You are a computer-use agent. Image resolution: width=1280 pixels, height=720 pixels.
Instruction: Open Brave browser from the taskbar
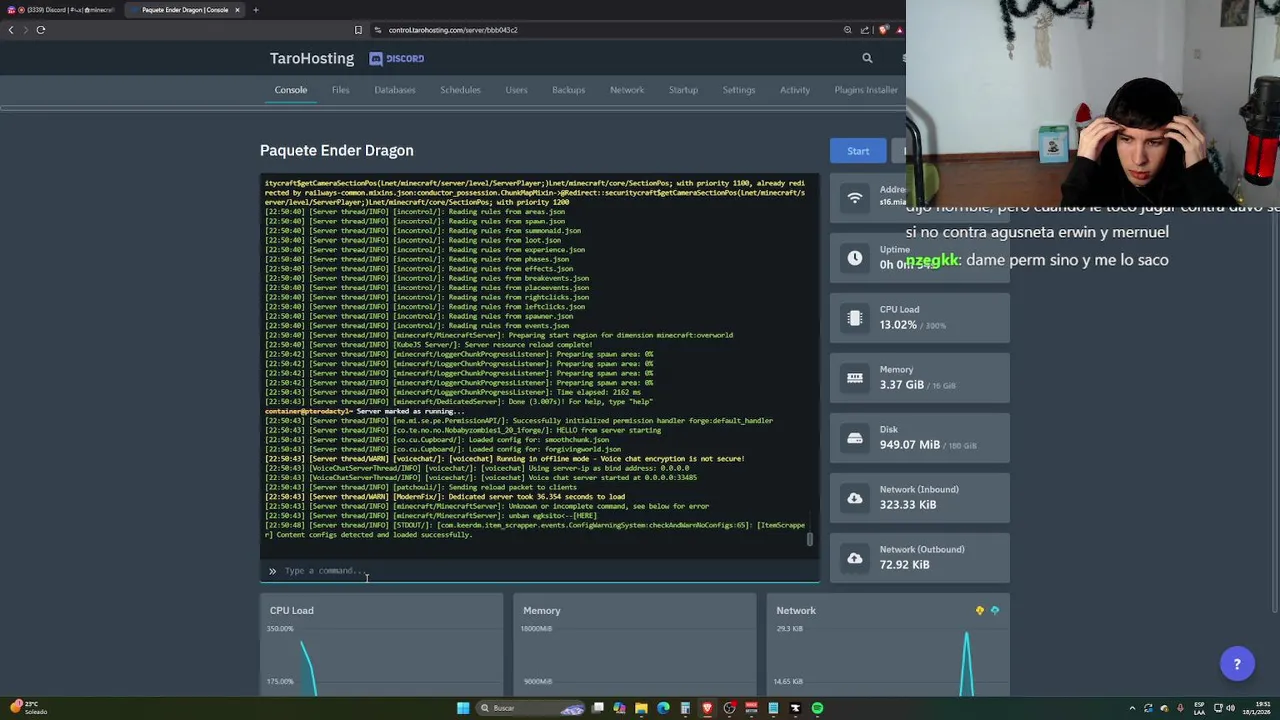pyautogui.click(x=707, y=708)
